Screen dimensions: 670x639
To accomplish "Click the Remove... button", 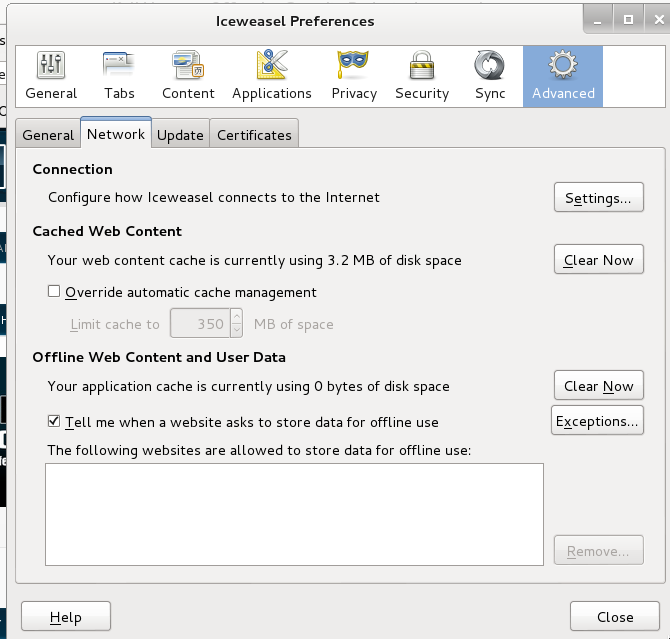I will pos(599,551).
